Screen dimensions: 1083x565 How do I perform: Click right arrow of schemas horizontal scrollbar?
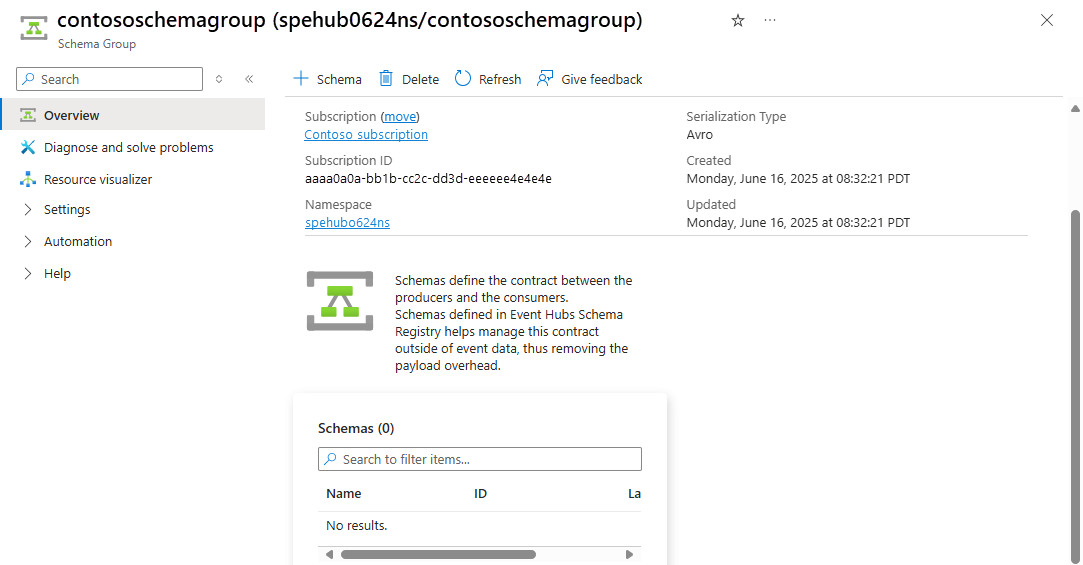coord(629,554)
